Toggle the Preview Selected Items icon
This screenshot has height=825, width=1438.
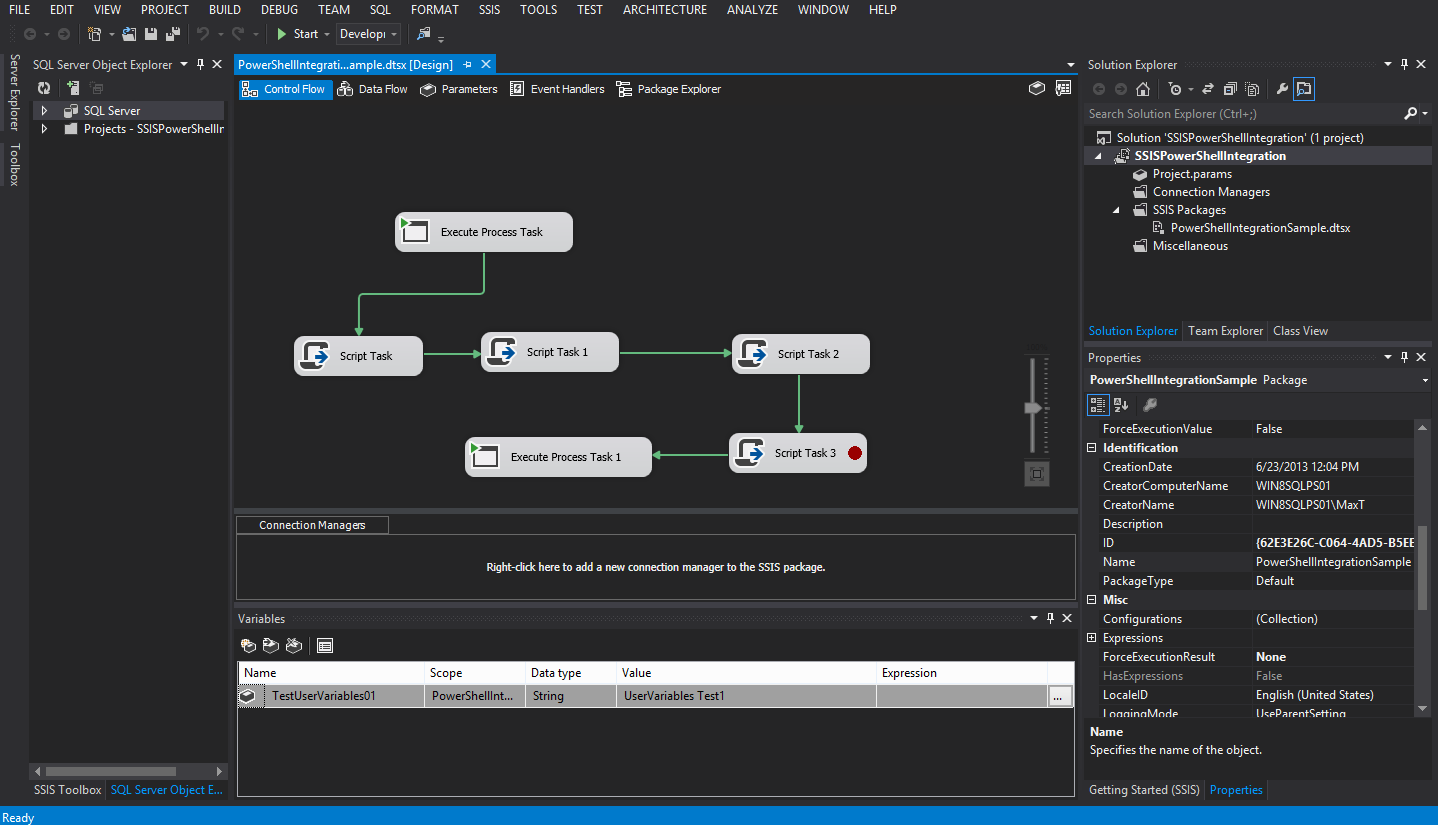pyautogui.click(x=1304, y=89)
